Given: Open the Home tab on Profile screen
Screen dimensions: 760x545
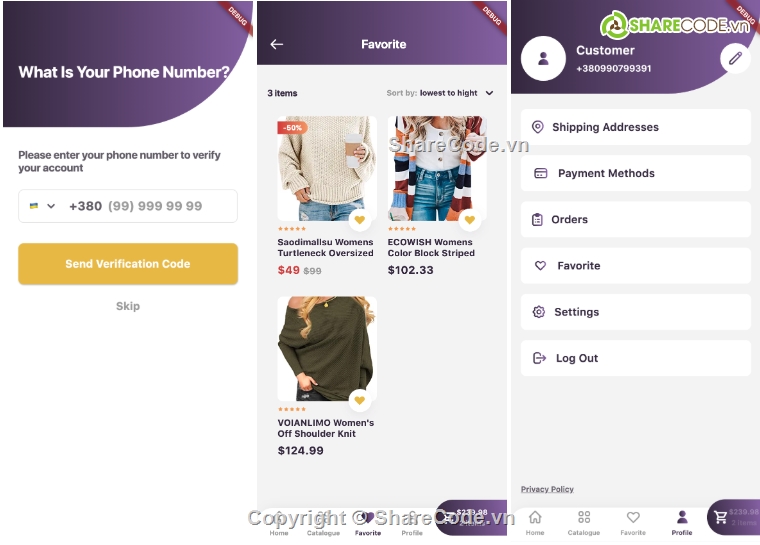Looking at the screenshot, I should (535, 523).
